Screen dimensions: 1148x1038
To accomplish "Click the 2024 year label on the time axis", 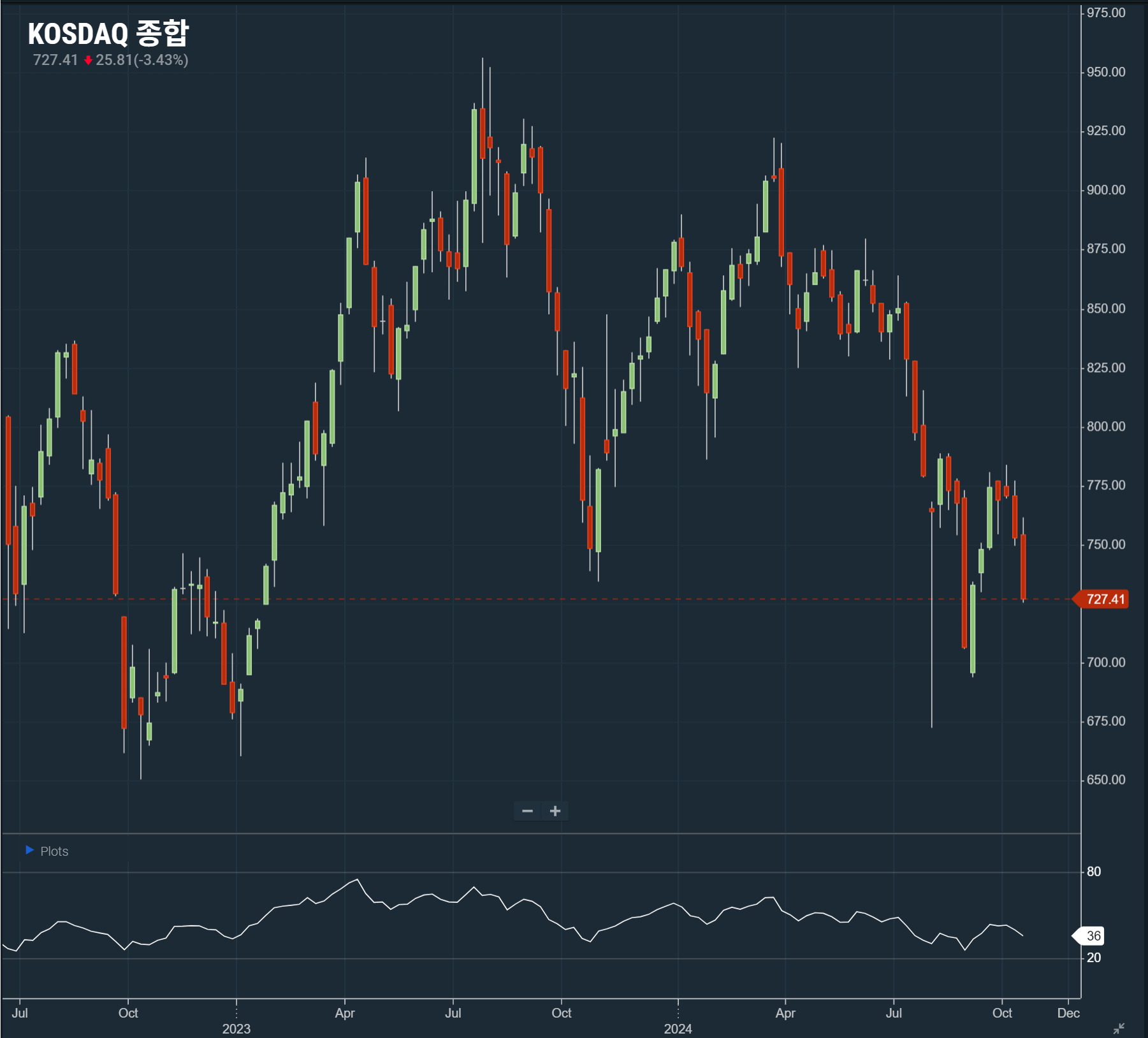I will (x=678, y=1028).
